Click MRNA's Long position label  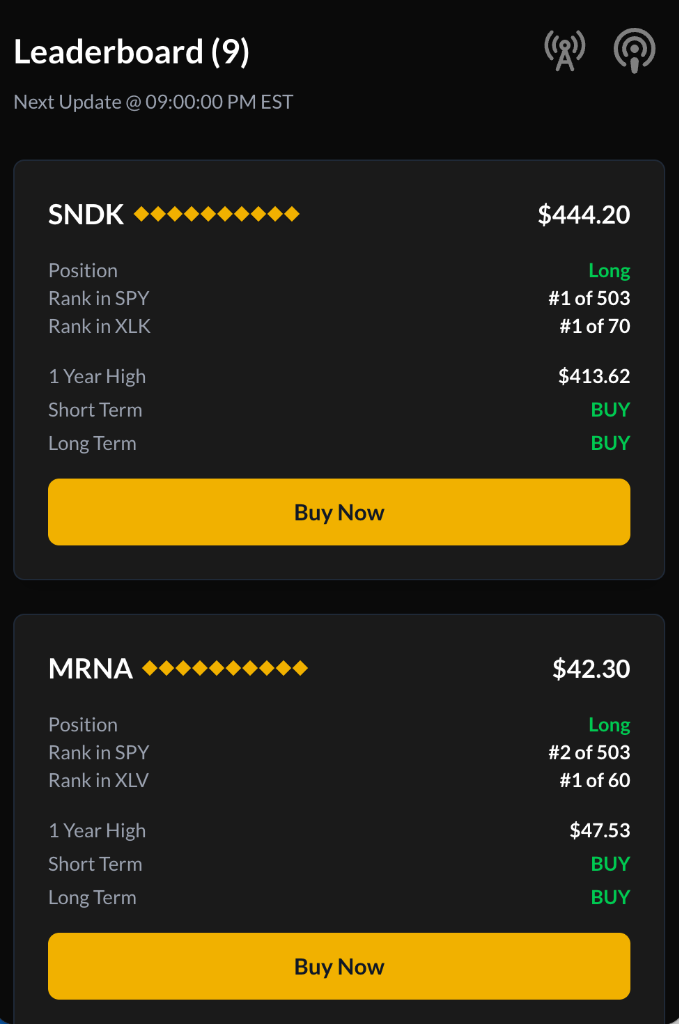(x=609, y=724)
